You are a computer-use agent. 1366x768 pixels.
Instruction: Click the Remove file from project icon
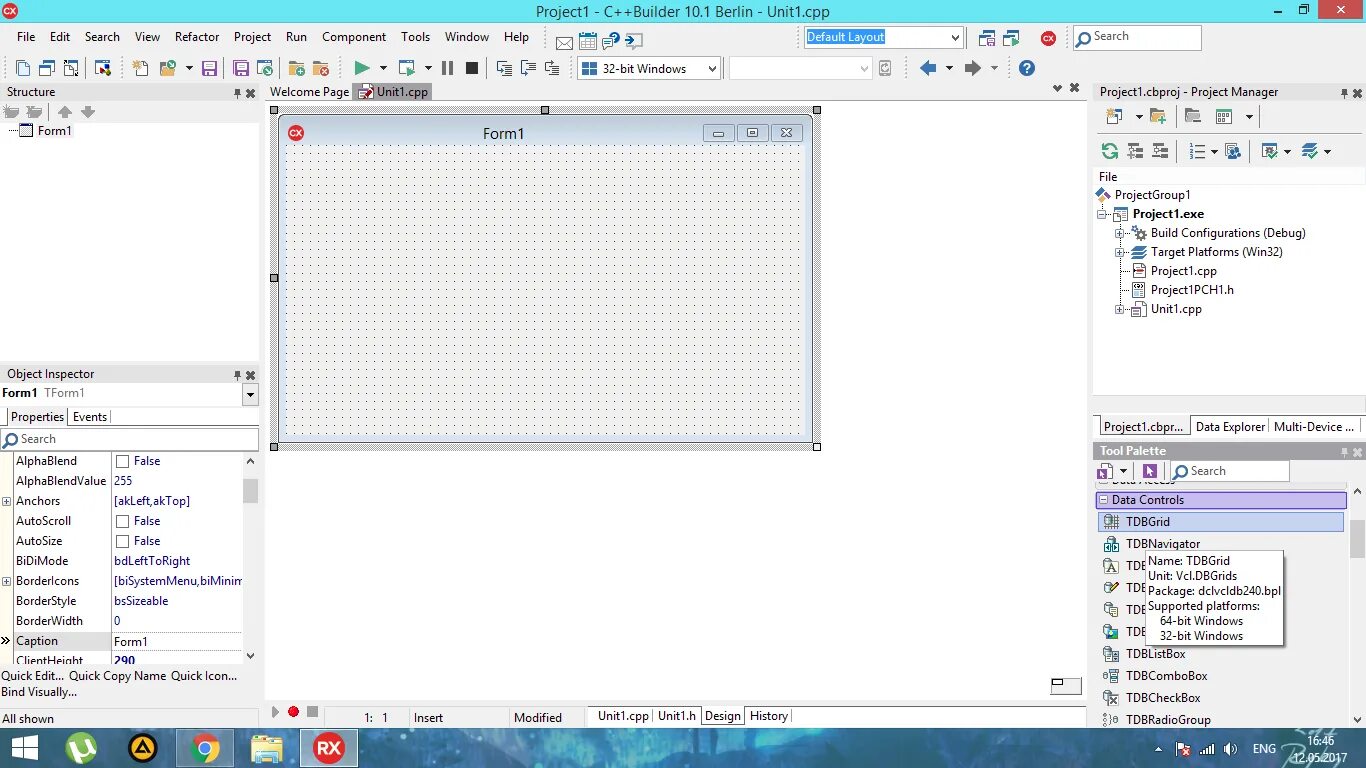(321, 68)
